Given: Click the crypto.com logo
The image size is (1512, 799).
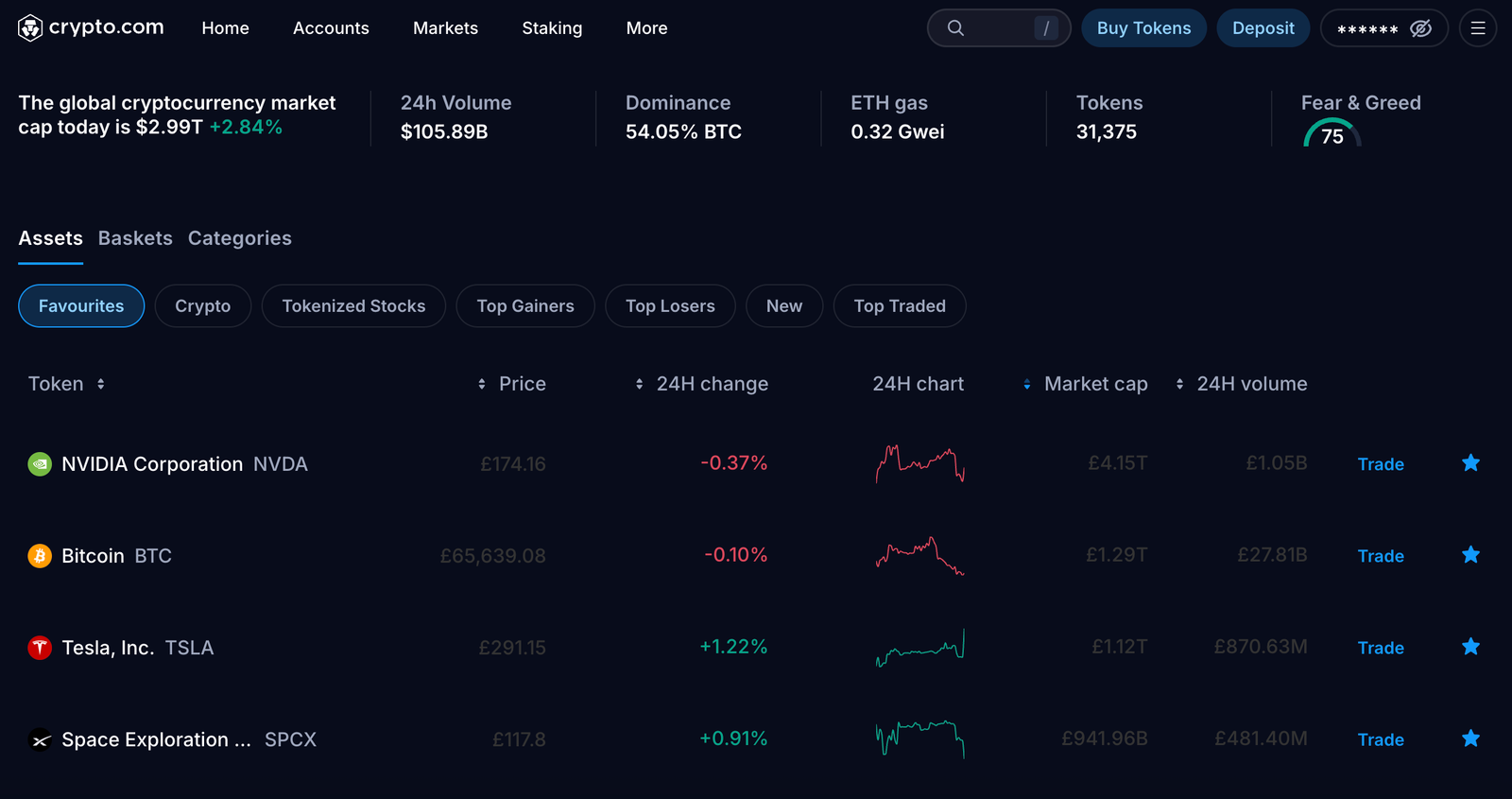Looking at the screenshot, I should 91,28.
